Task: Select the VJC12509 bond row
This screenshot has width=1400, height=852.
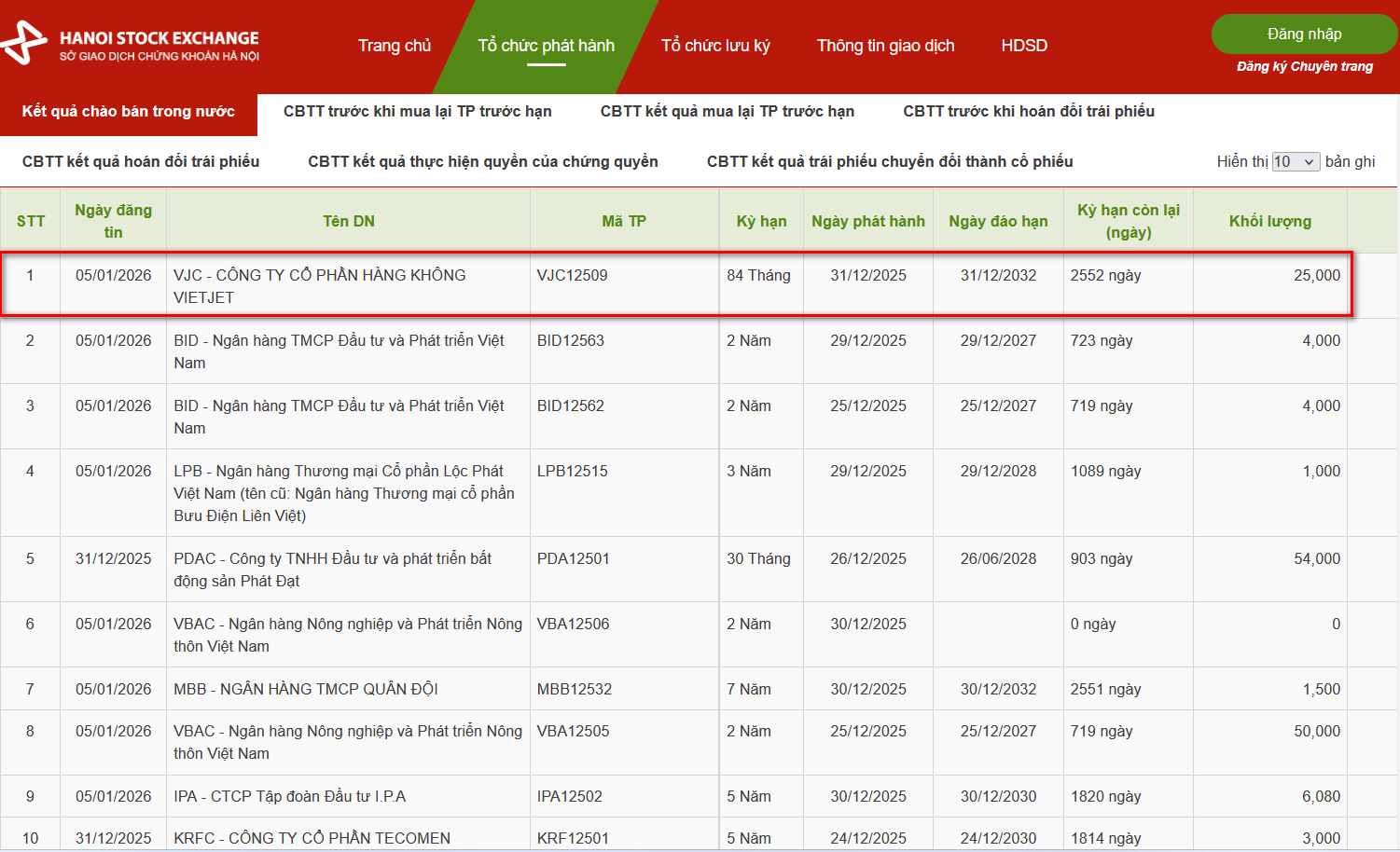Action: point(572,276)
